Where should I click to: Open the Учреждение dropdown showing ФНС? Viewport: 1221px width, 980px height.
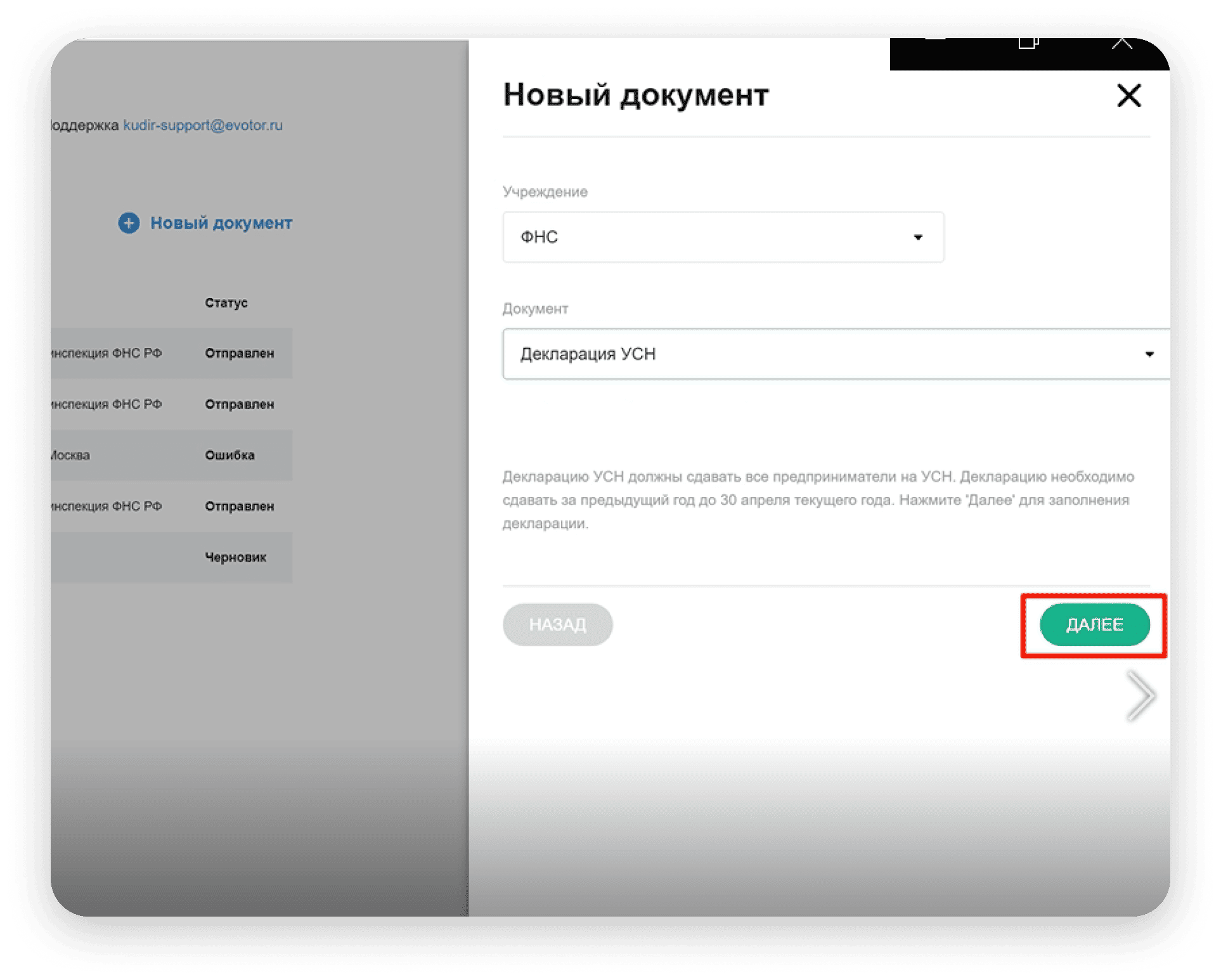tap(723, 237)
